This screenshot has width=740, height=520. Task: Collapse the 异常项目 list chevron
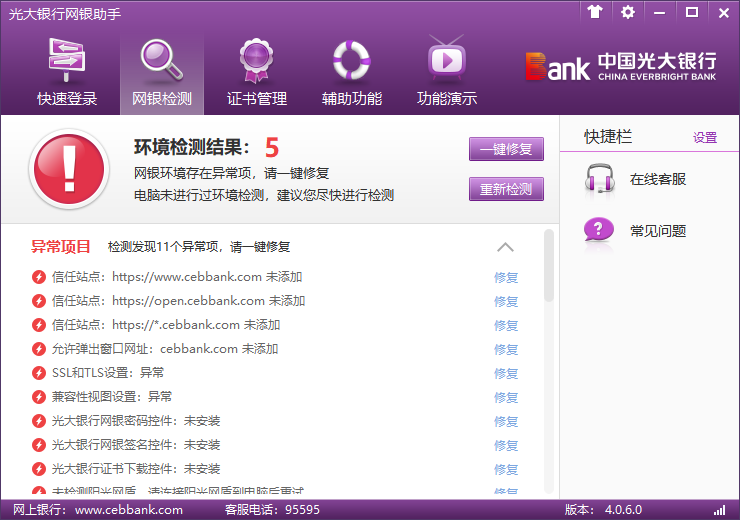pyautogui.click(x=505, y=247)
